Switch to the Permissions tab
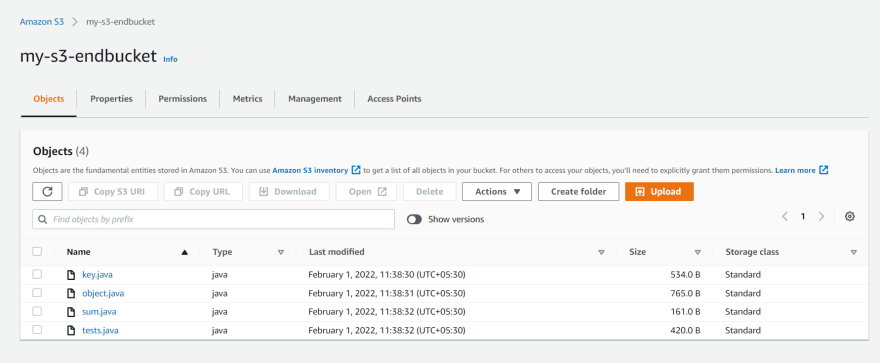This screenshot has height=363, width=880. click(x=182, y=99)
